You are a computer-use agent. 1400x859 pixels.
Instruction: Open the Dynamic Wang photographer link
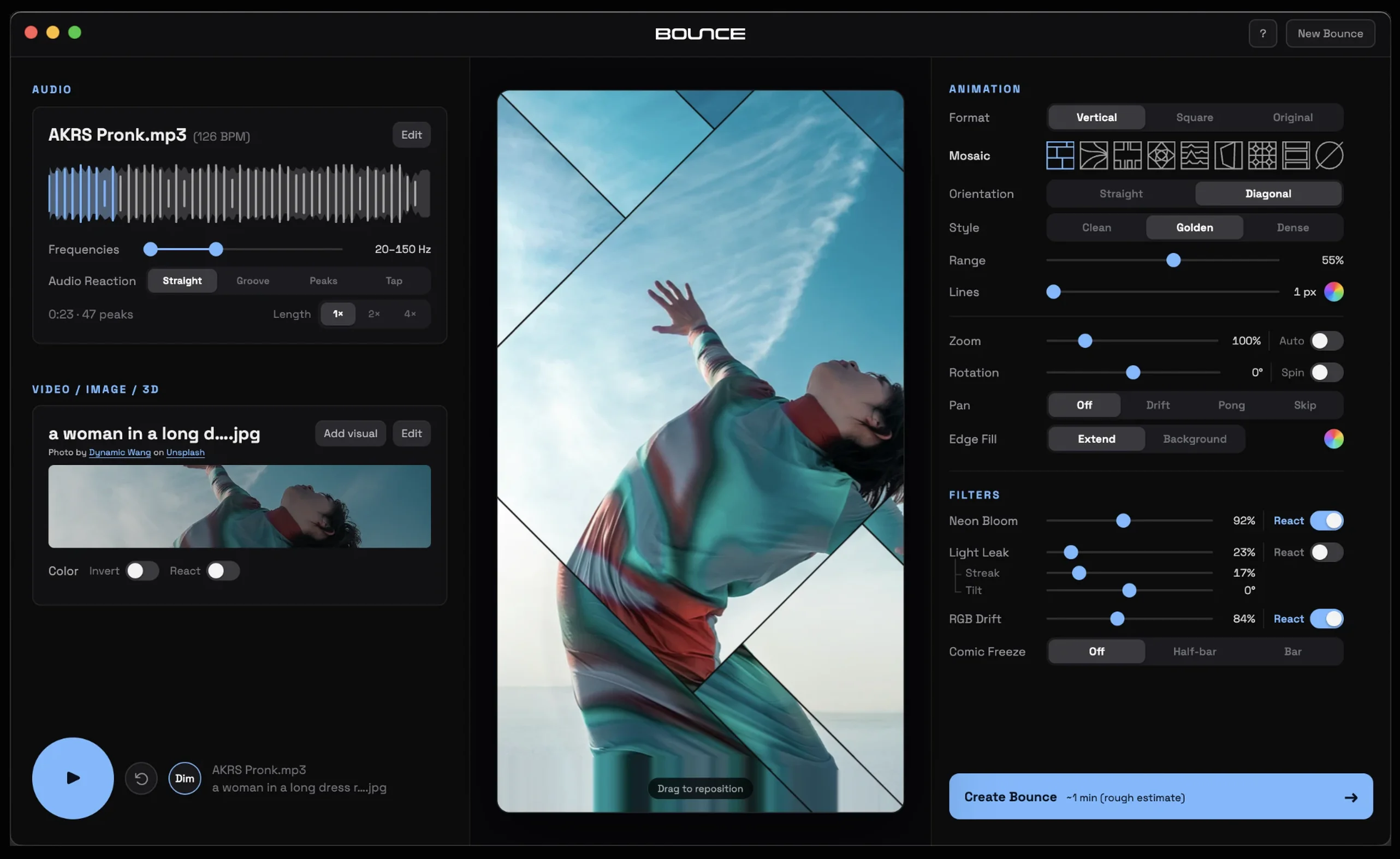(x=120, y=453)
